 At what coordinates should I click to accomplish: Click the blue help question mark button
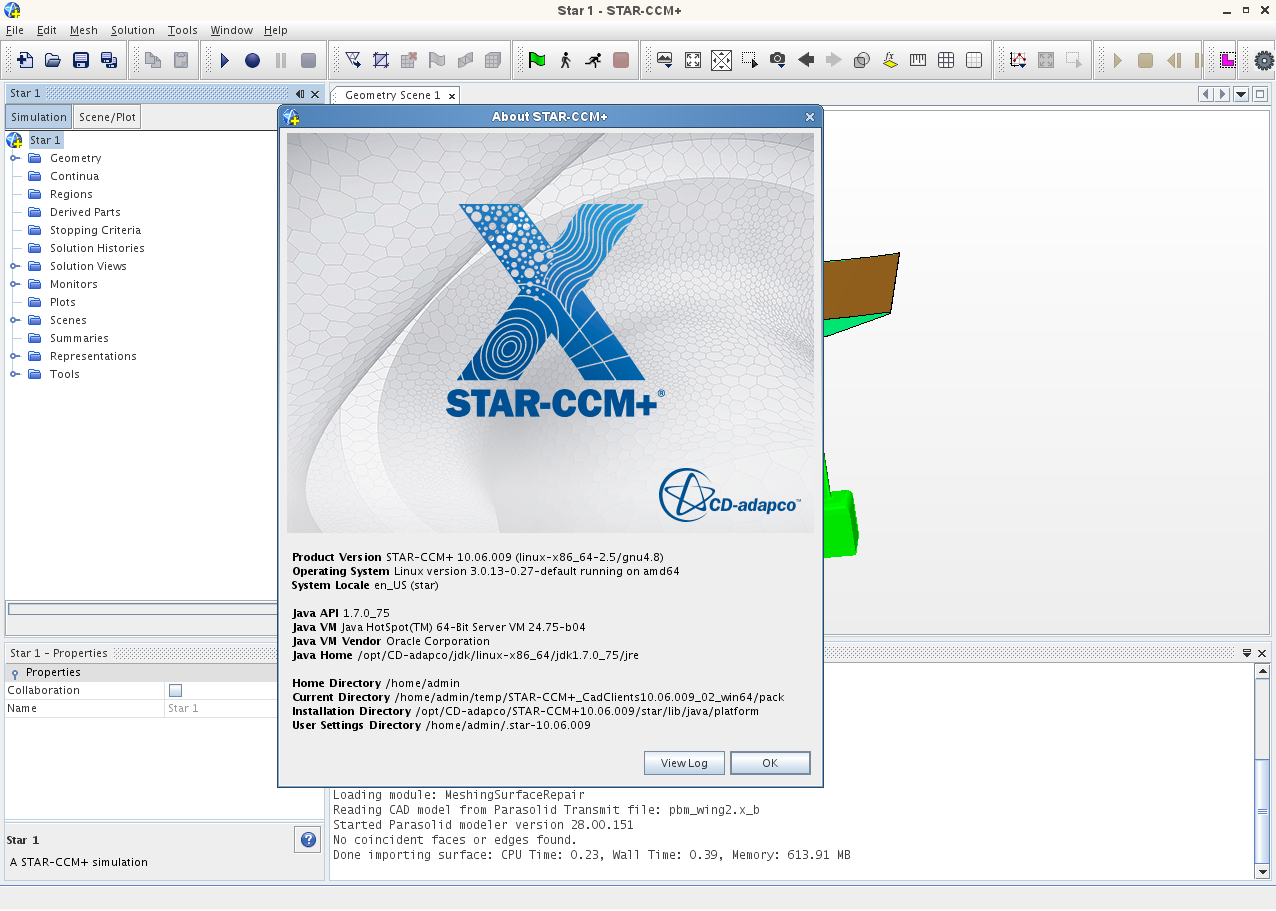click(x=308, y=840)
